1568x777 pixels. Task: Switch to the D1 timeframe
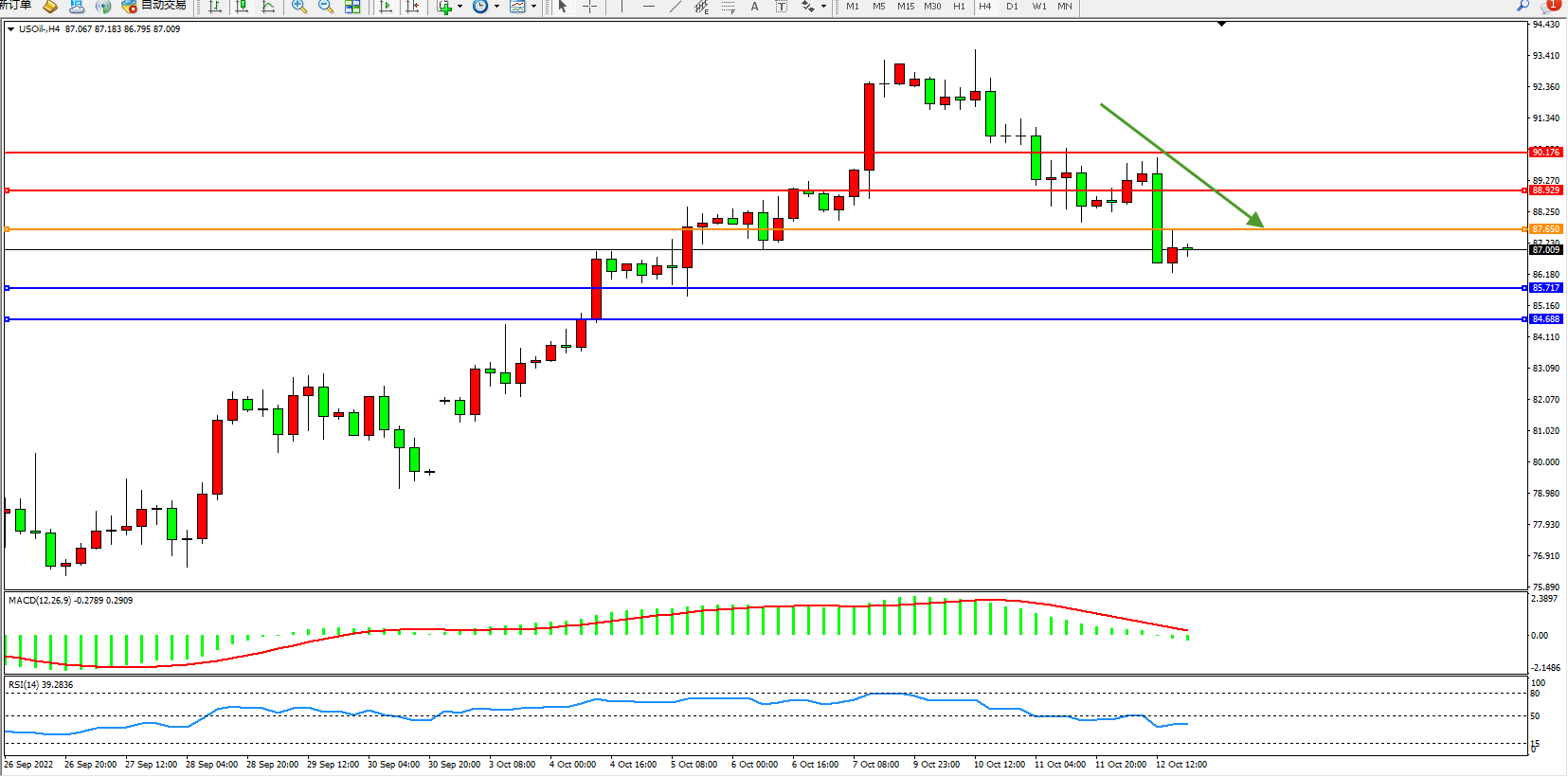pos(1012,7)
